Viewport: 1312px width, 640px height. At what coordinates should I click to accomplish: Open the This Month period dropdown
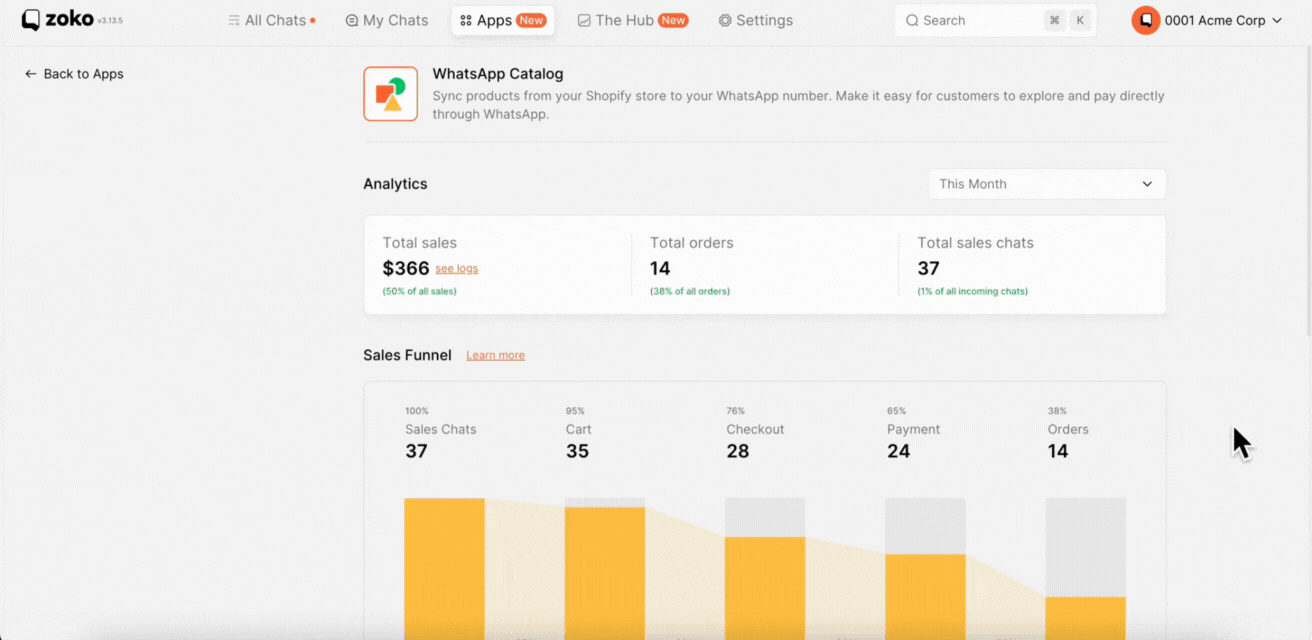tap(1047, 184)
